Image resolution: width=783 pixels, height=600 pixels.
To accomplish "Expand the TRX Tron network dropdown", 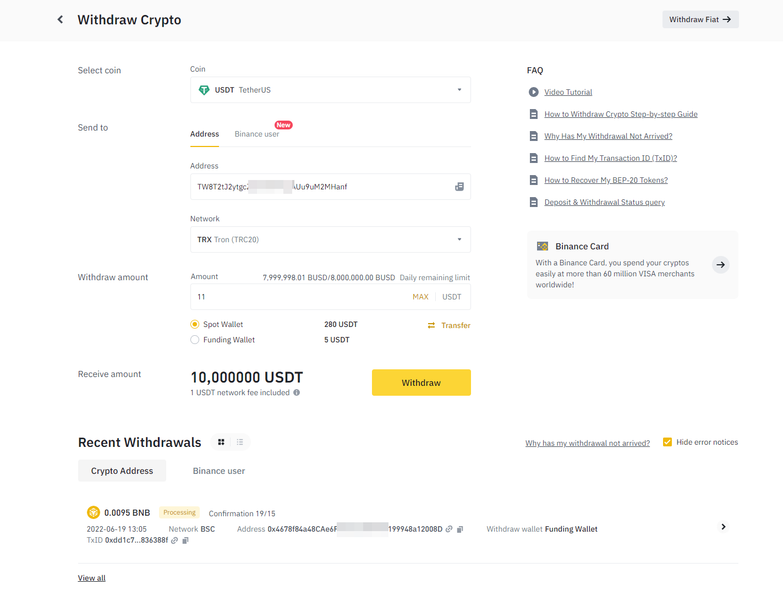I will (330, 240).
